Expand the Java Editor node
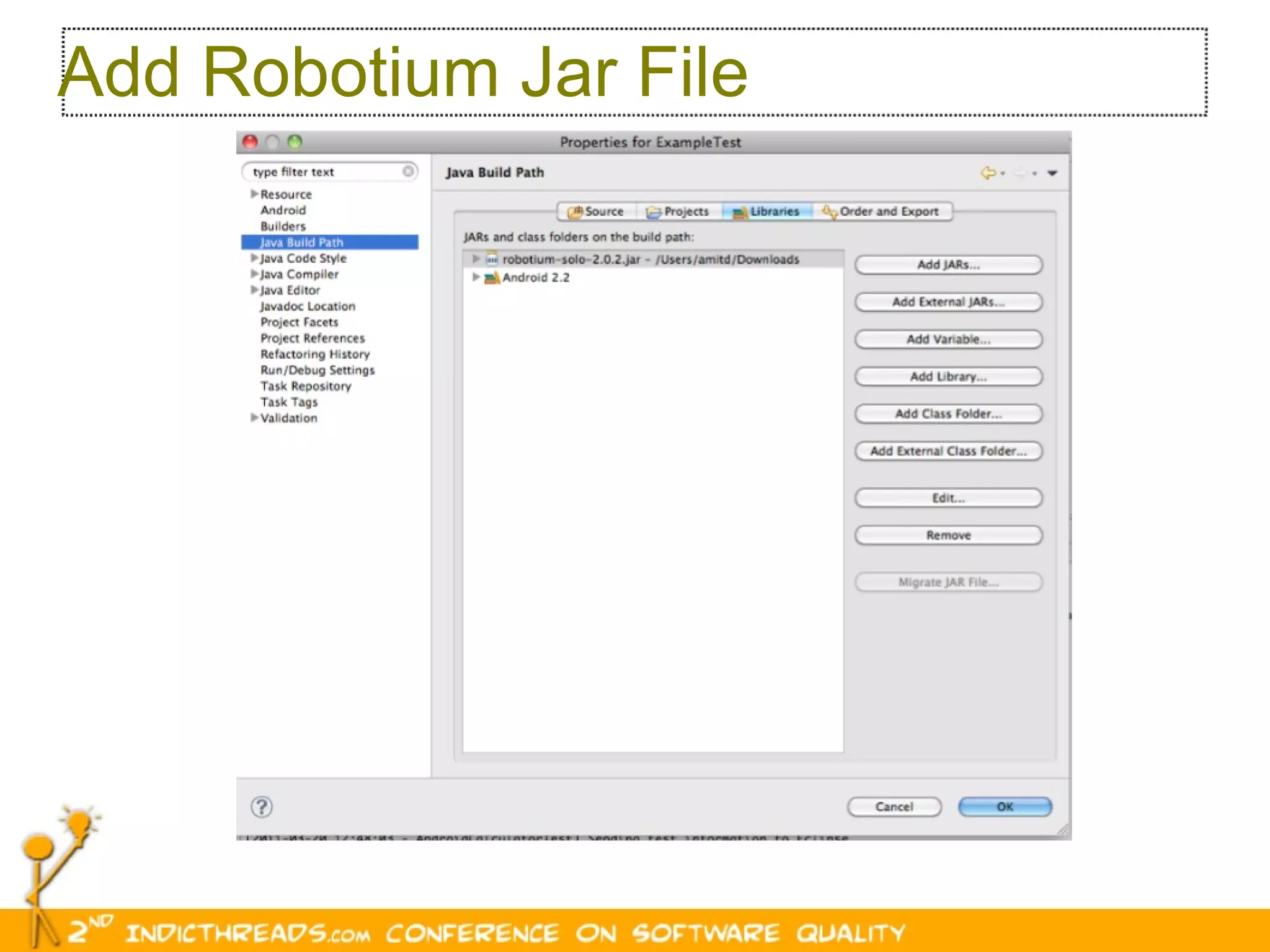1270x952 pixels. coord(254,290)
